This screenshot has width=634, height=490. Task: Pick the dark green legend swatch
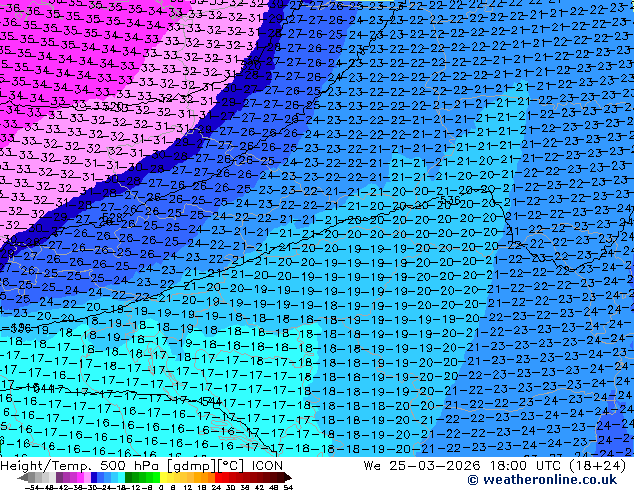129,477
